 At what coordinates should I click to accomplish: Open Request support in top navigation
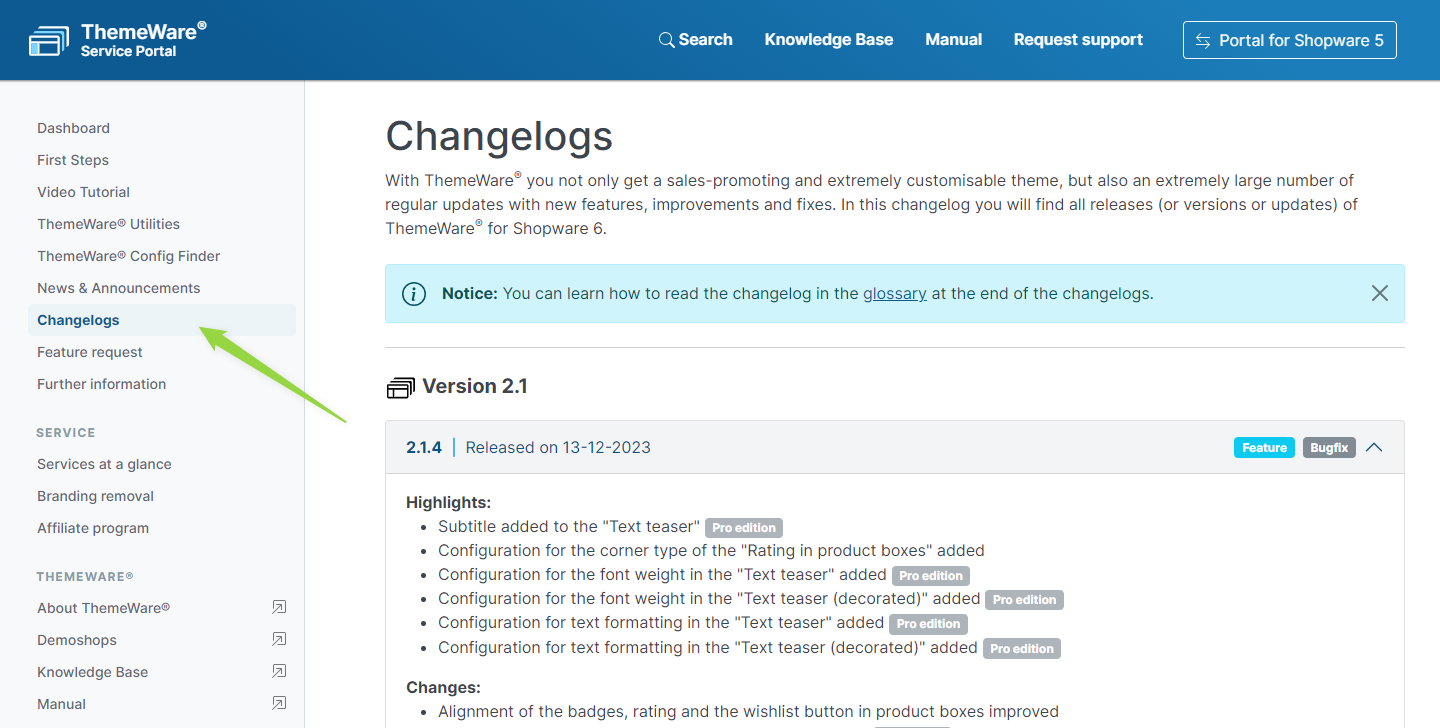click(x=1078, y=40)
